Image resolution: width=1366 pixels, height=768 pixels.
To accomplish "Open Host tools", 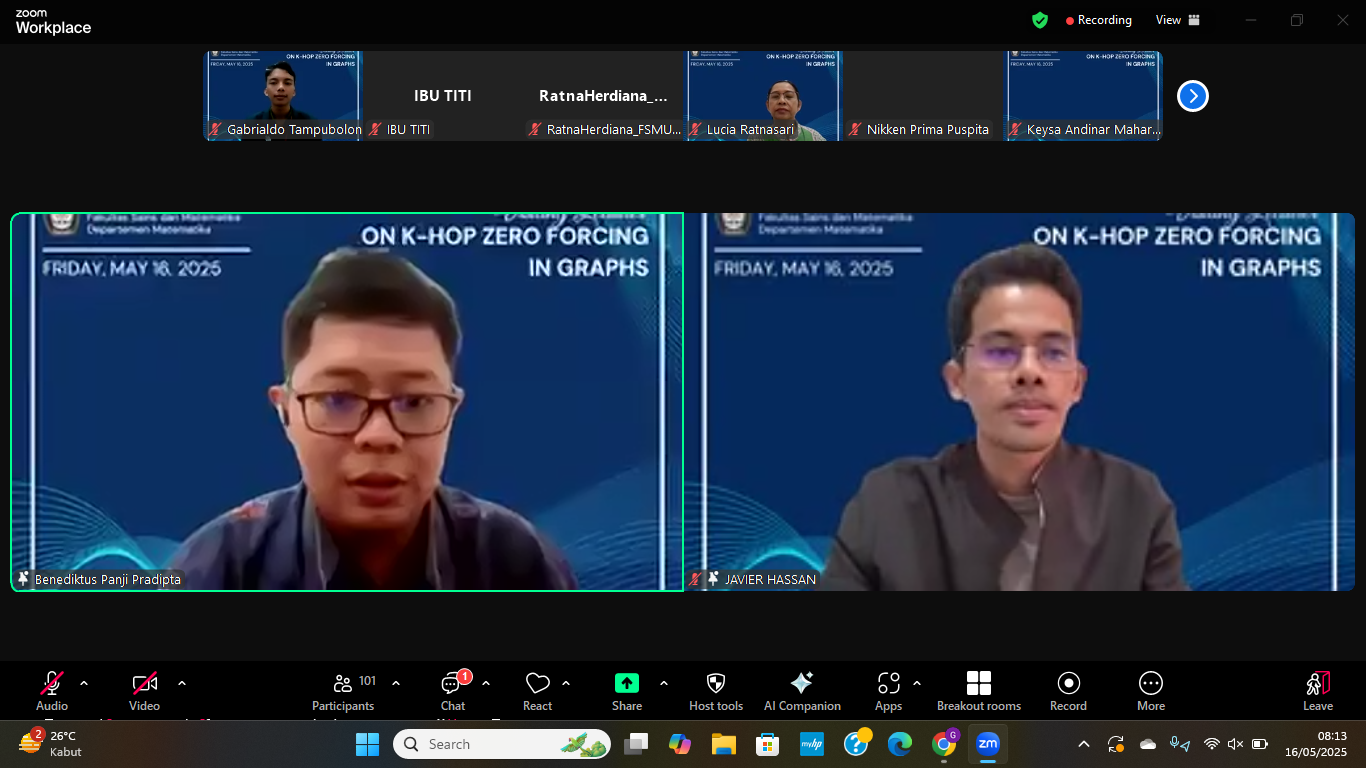I will pyautogui.click(x=715, y=690).
